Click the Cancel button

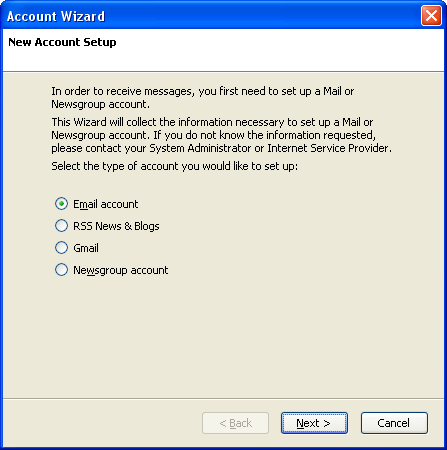pos(394,423)
